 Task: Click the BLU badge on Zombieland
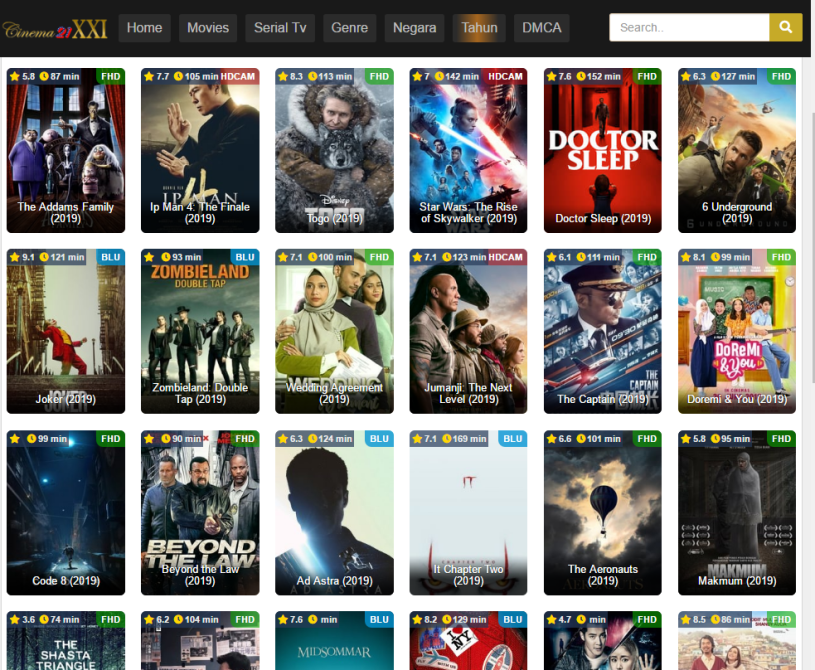pos(245,257)
